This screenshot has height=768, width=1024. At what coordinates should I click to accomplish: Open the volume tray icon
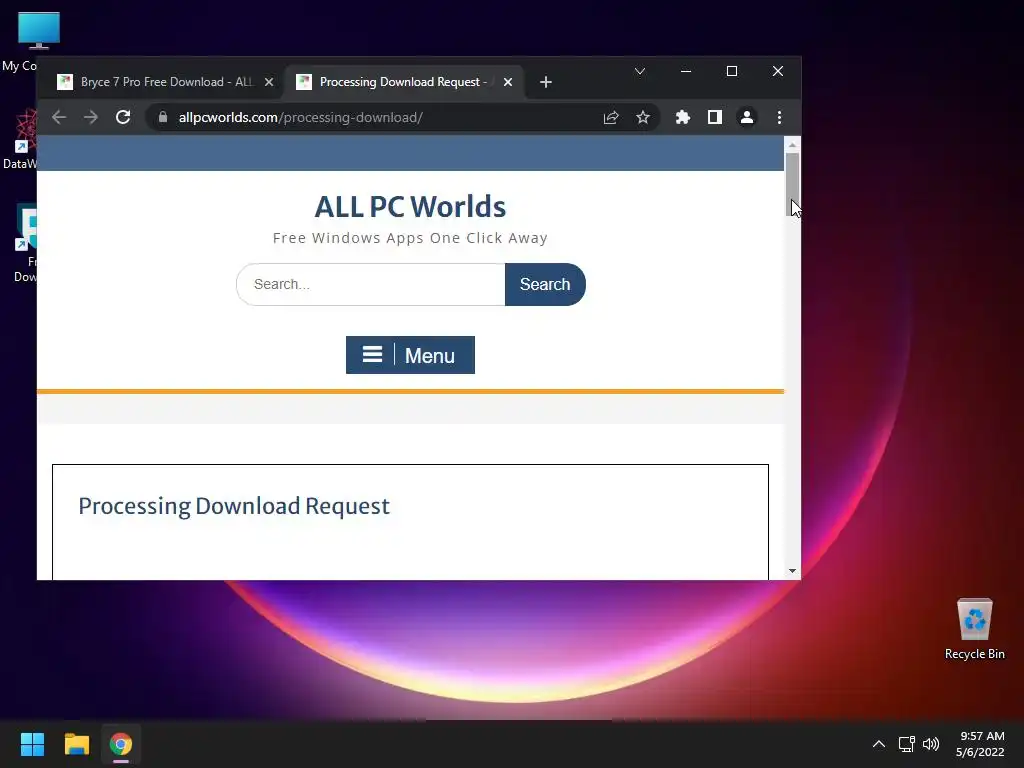click(931, 744)
